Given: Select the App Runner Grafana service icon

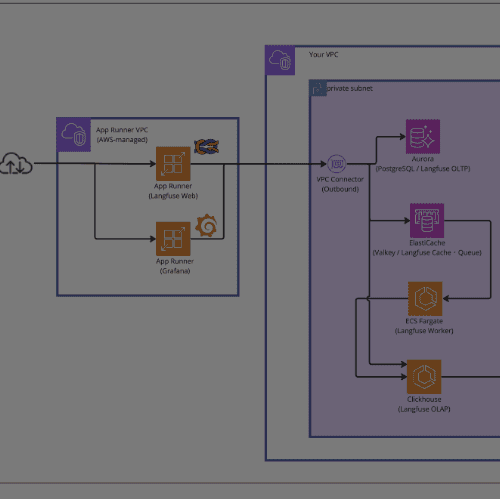Looking at the screenshot, I should coord(173,239).
